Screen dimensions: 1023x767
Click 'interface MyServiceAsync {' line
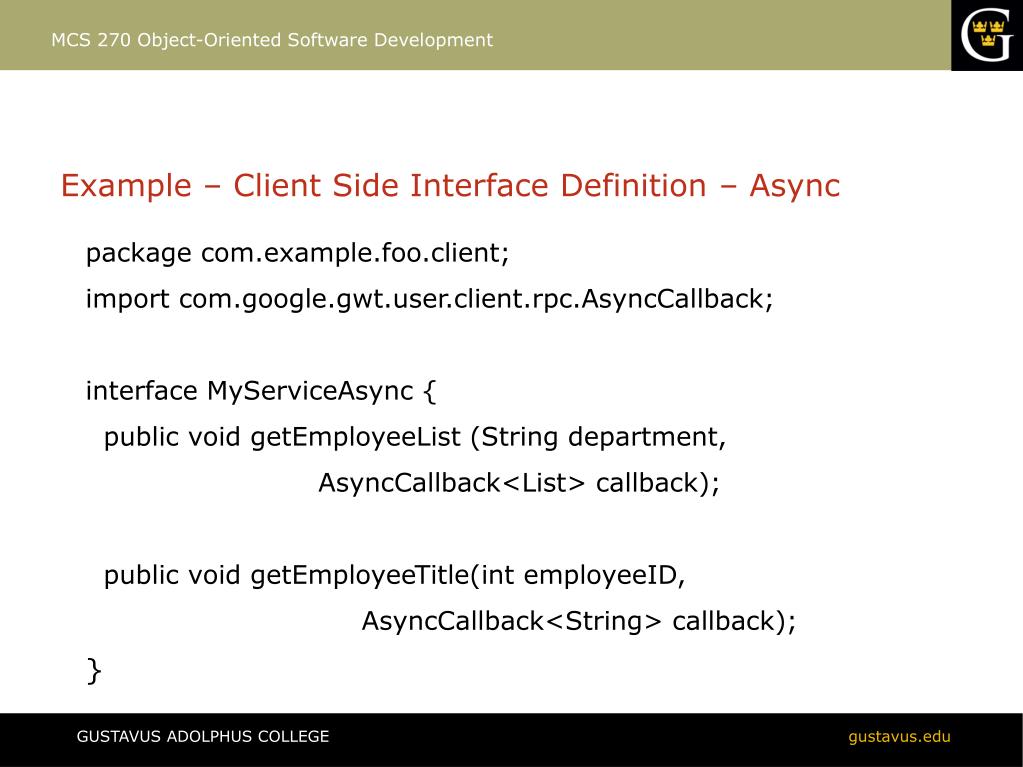point(261,391)
